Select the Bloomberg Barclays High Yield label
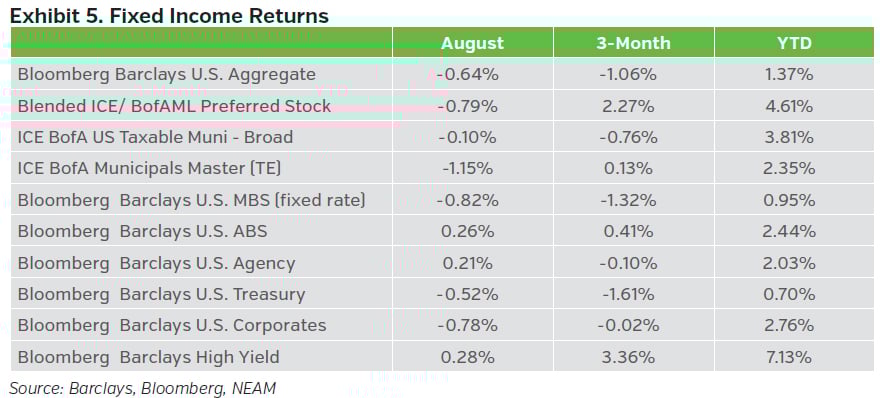 tap(148, 357)
